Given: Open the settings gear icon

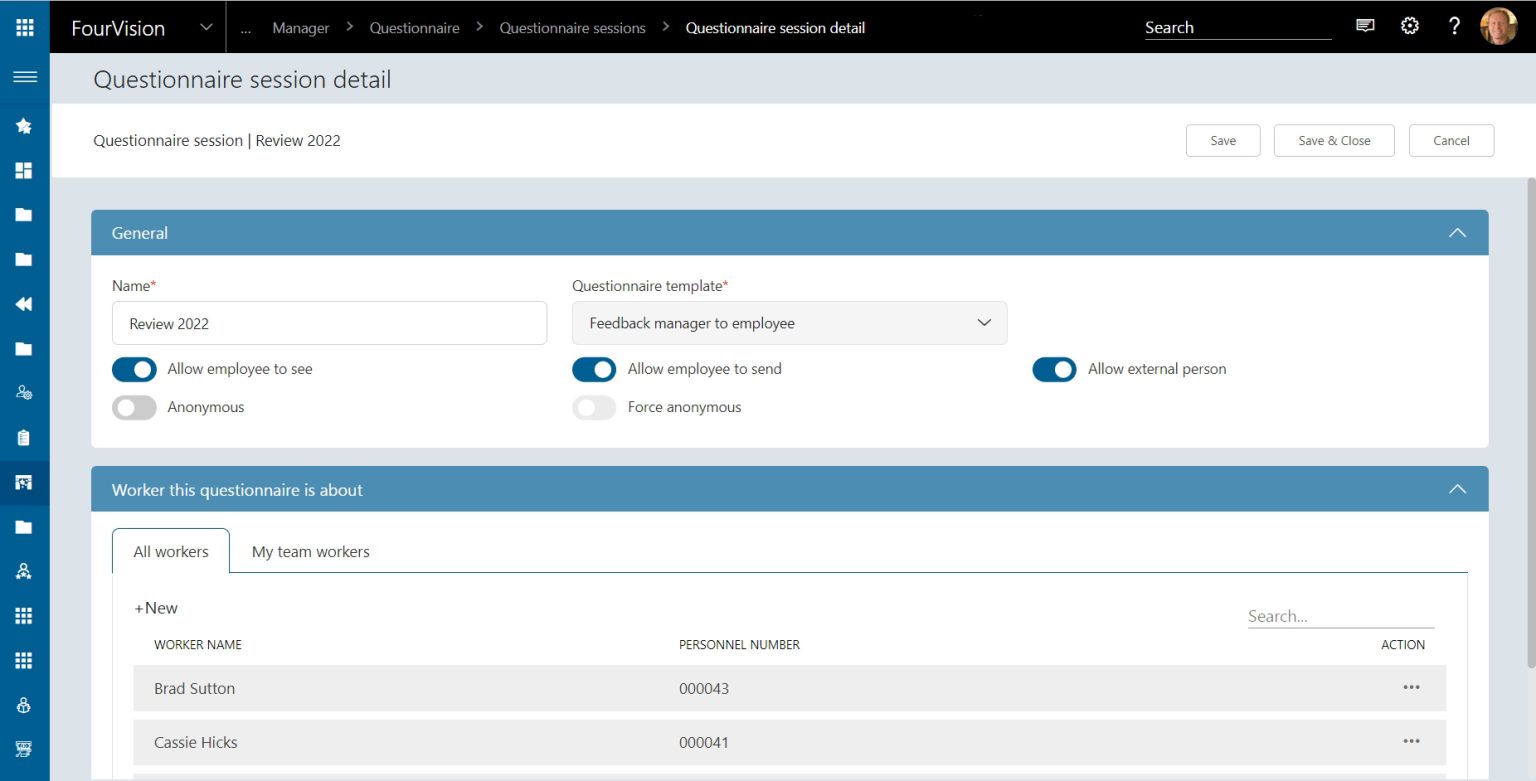Looking at the screenshot, I should point(1410,27).
